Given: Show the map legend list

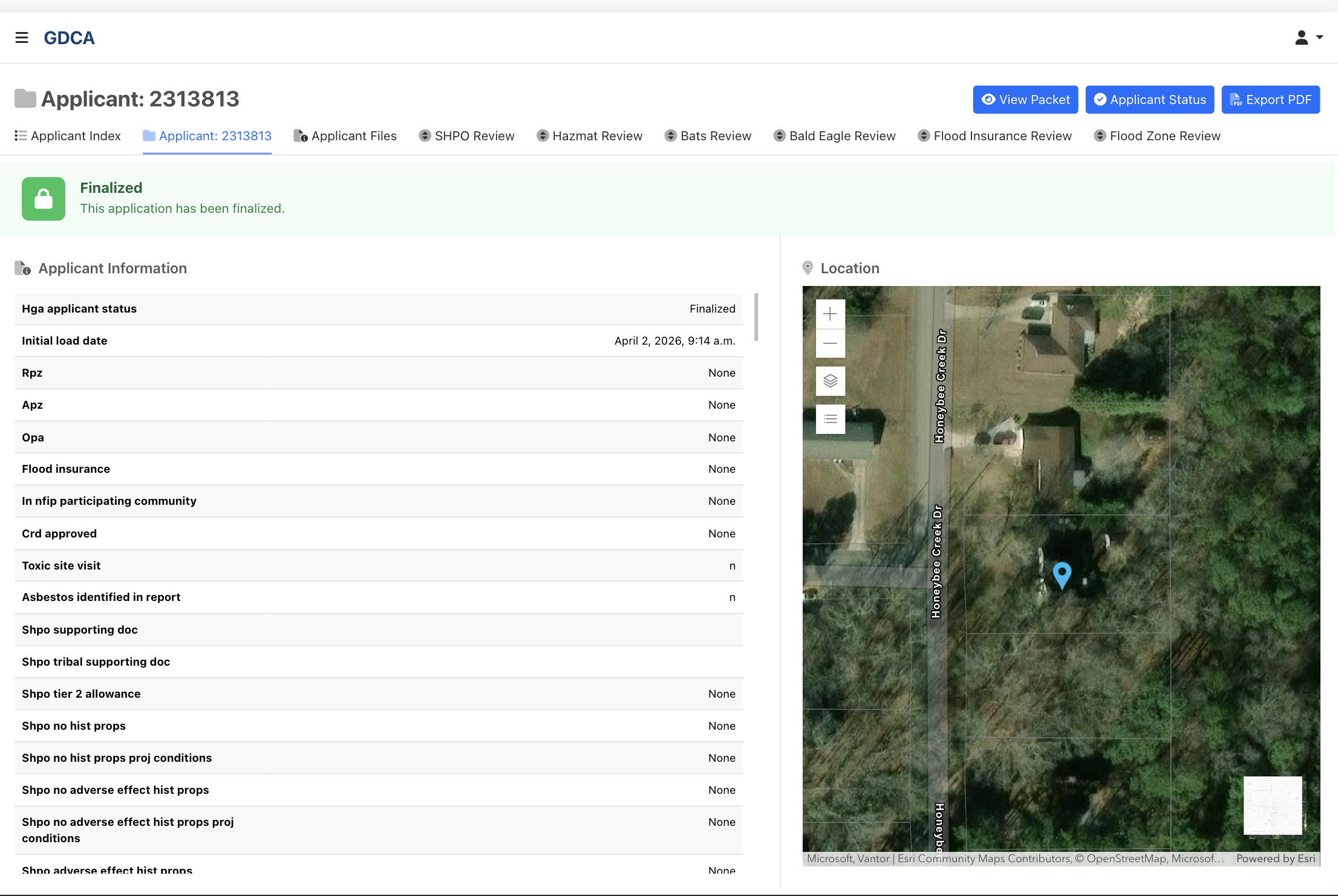Looking at the screenshot, I should (x=830, y=419).
